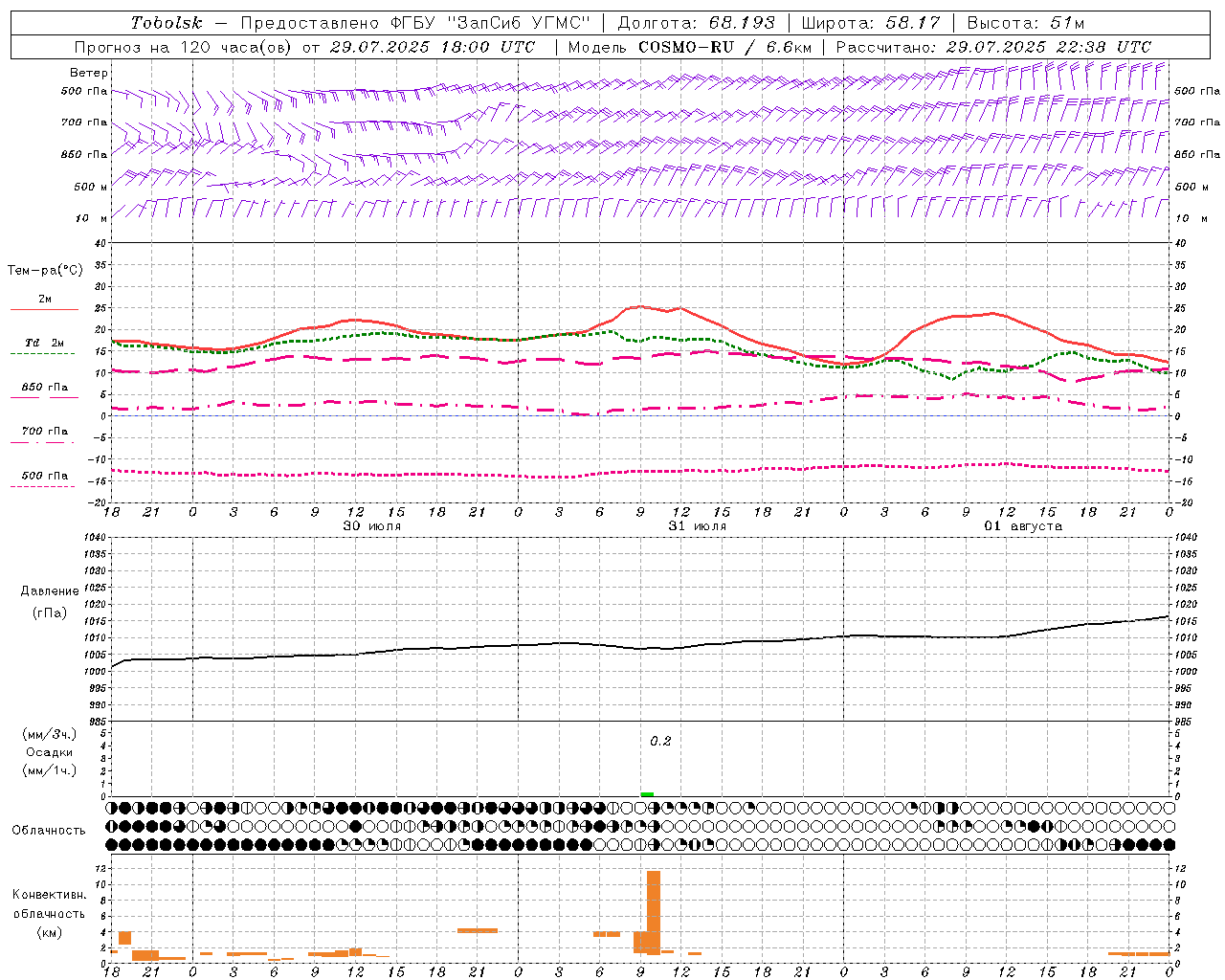
Task: Click the Широта: 58.17 value
Action: click(871, 23)
